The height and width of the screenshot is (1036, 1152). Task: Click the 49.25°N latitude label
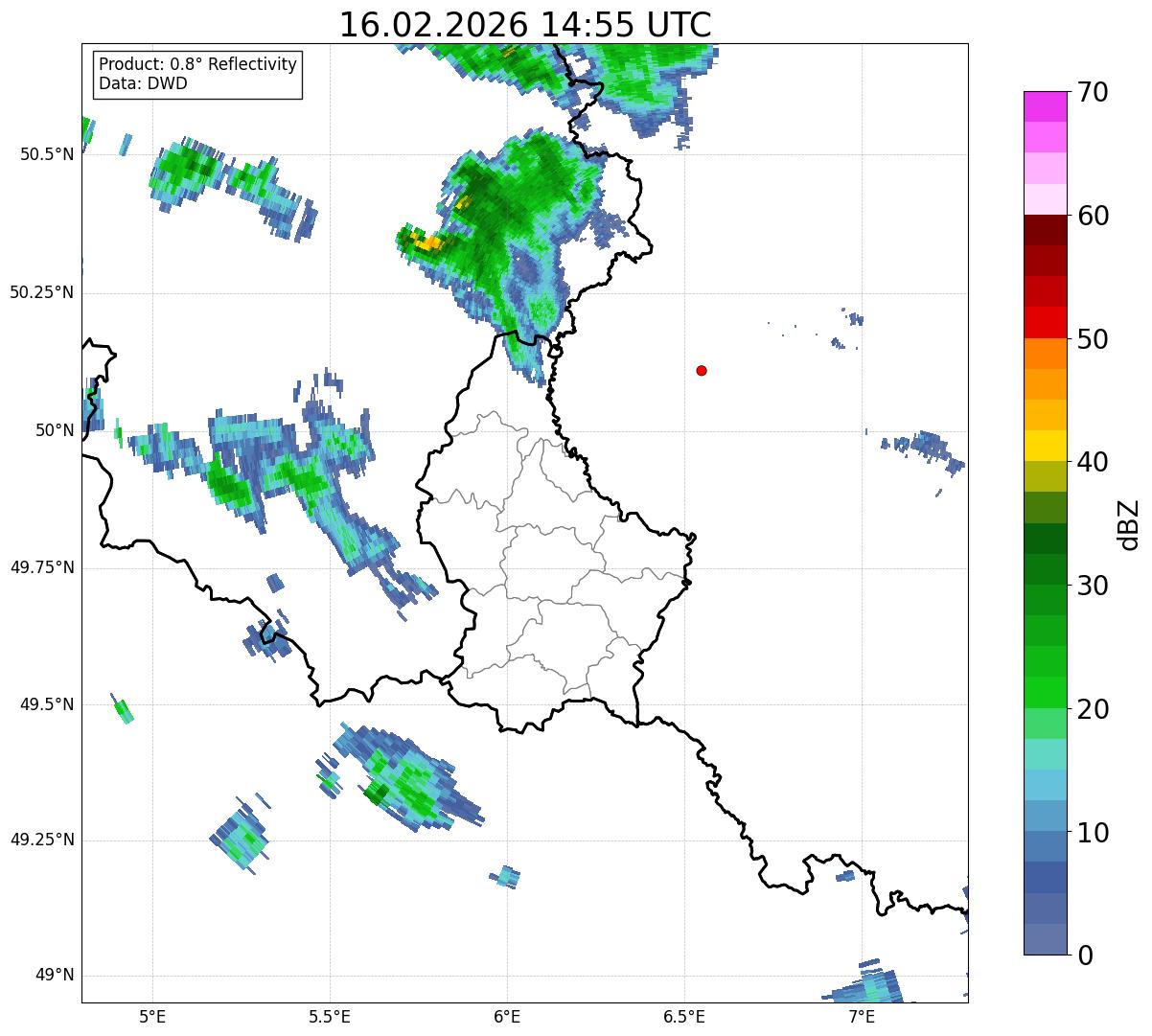coord(41,840)
